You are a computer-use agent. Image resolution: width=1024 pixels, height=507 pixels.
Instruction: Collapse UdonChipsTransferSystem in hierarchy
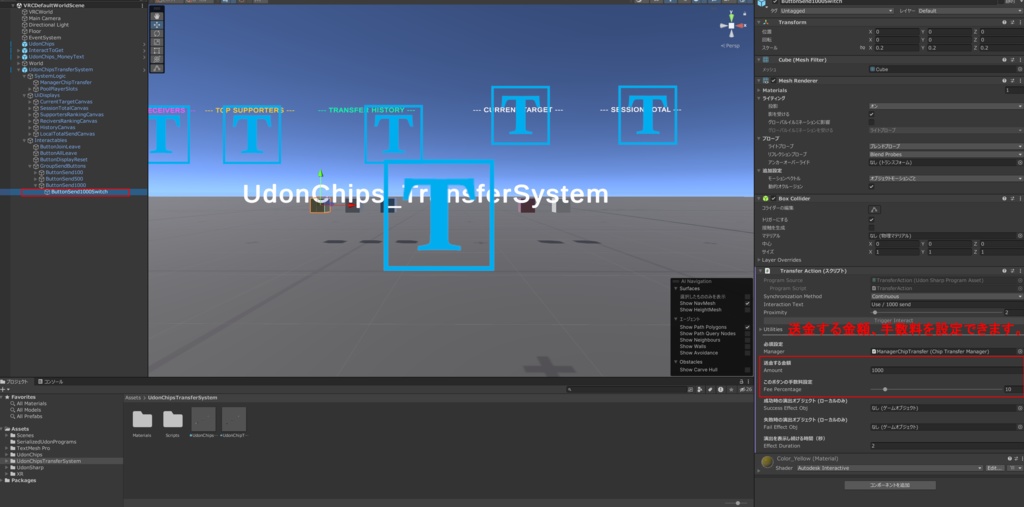click(18, 69)
